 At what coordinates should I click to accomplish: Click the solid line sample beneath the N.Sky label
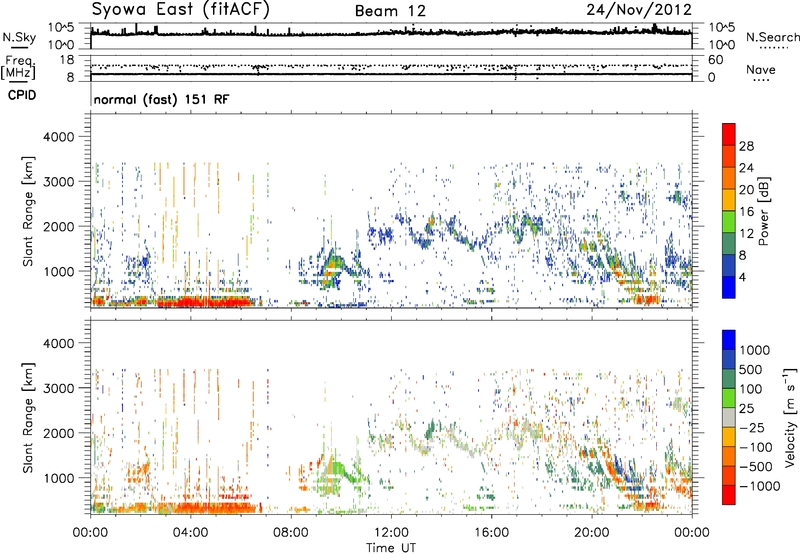[19, 47]
